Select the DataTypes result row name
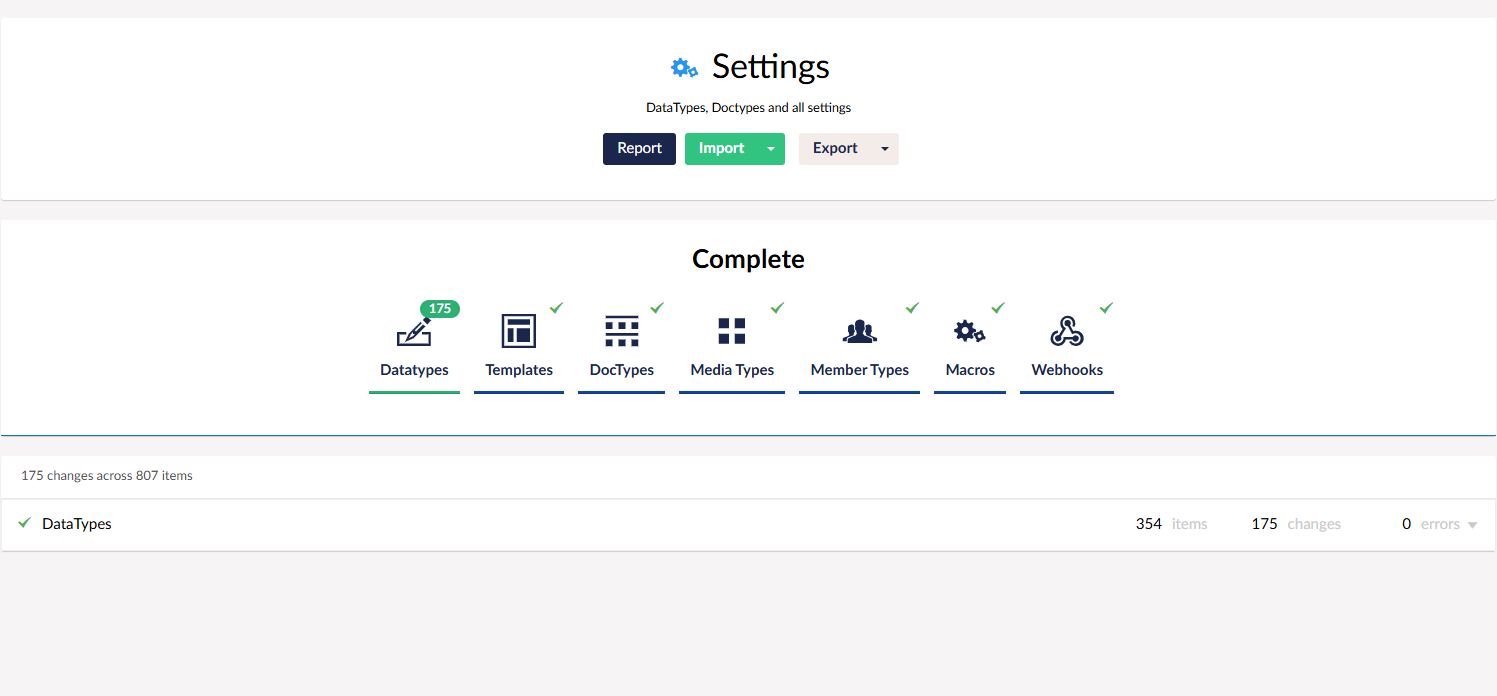This screenshot has height=696, width=1497. coord(77,524)
